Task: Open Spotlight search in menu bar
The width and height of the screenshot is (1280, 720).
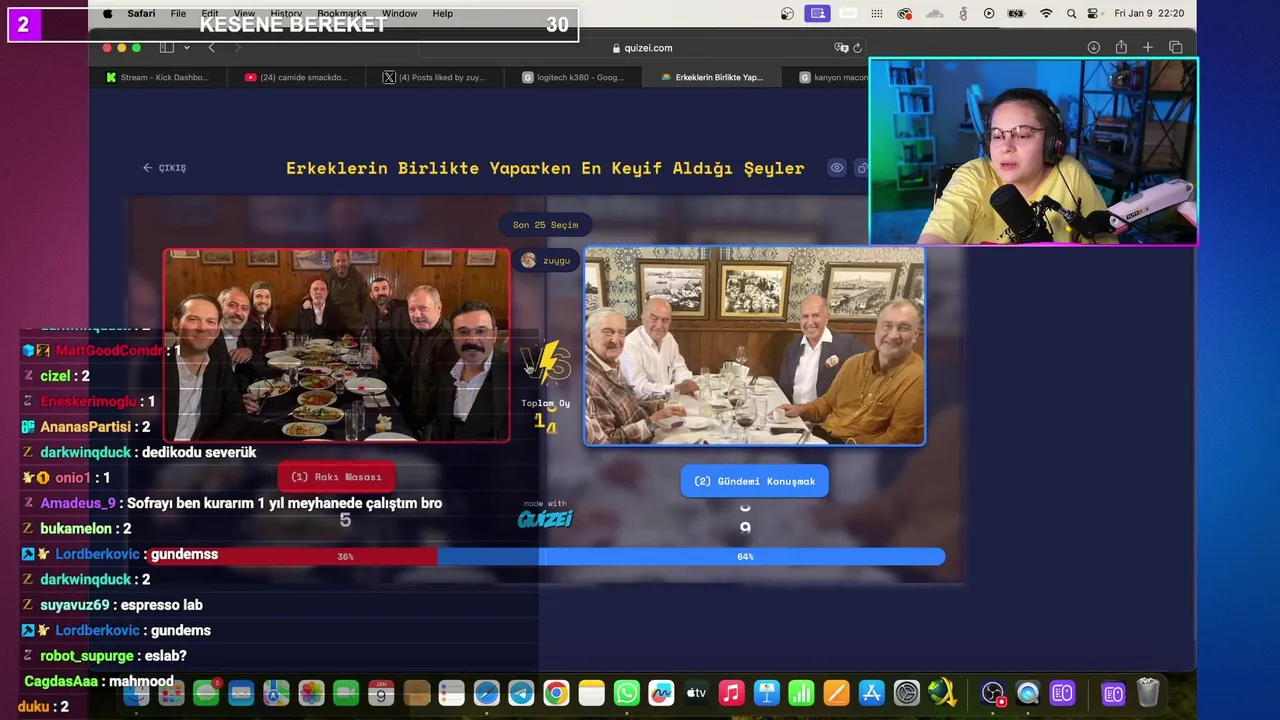Action: [x=1071, y=14]
